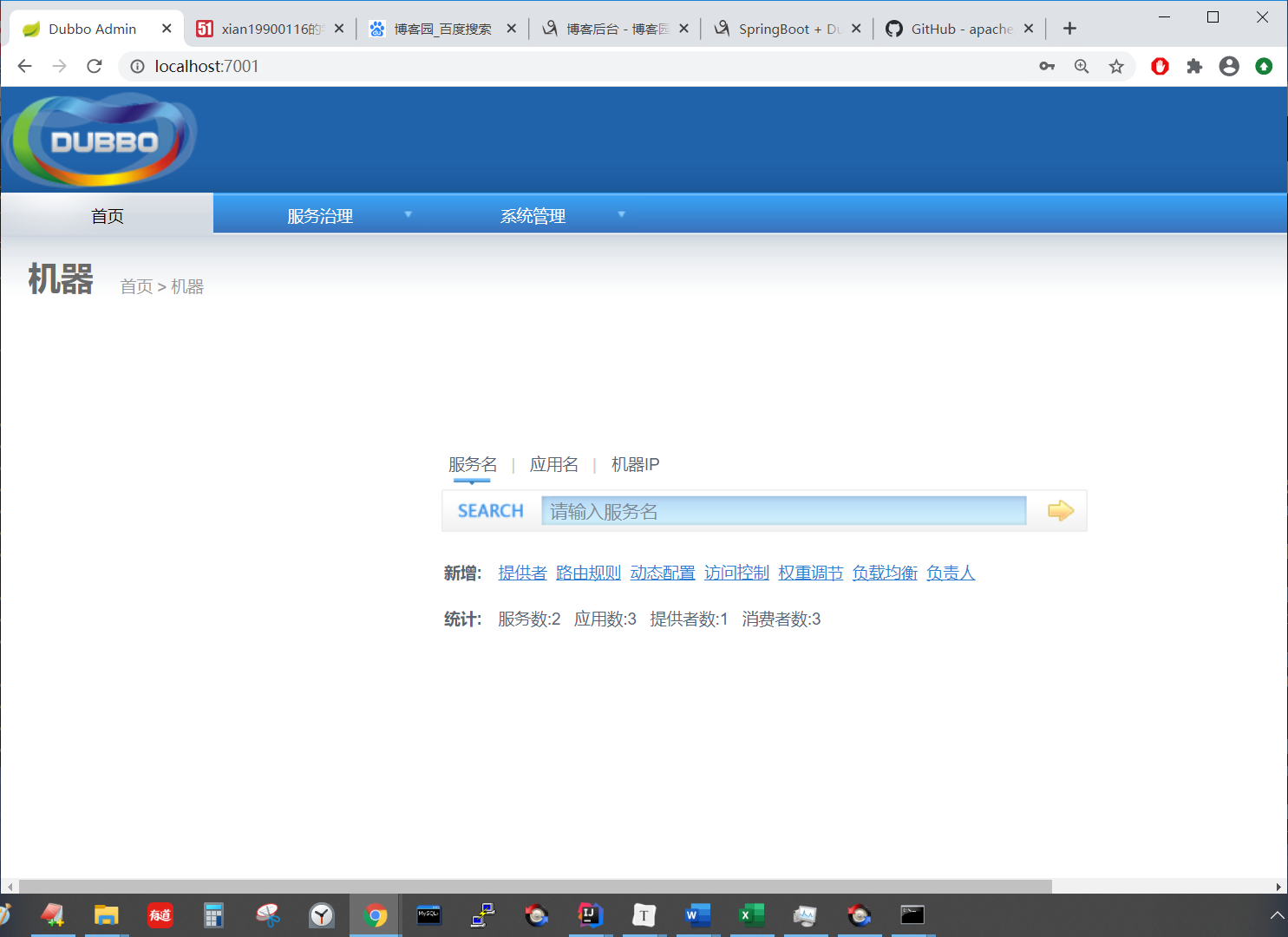This screenshot has width=1288, height=937.
Task: Open File Explorer from the taskbar
Action: click(x=107, y=915)
